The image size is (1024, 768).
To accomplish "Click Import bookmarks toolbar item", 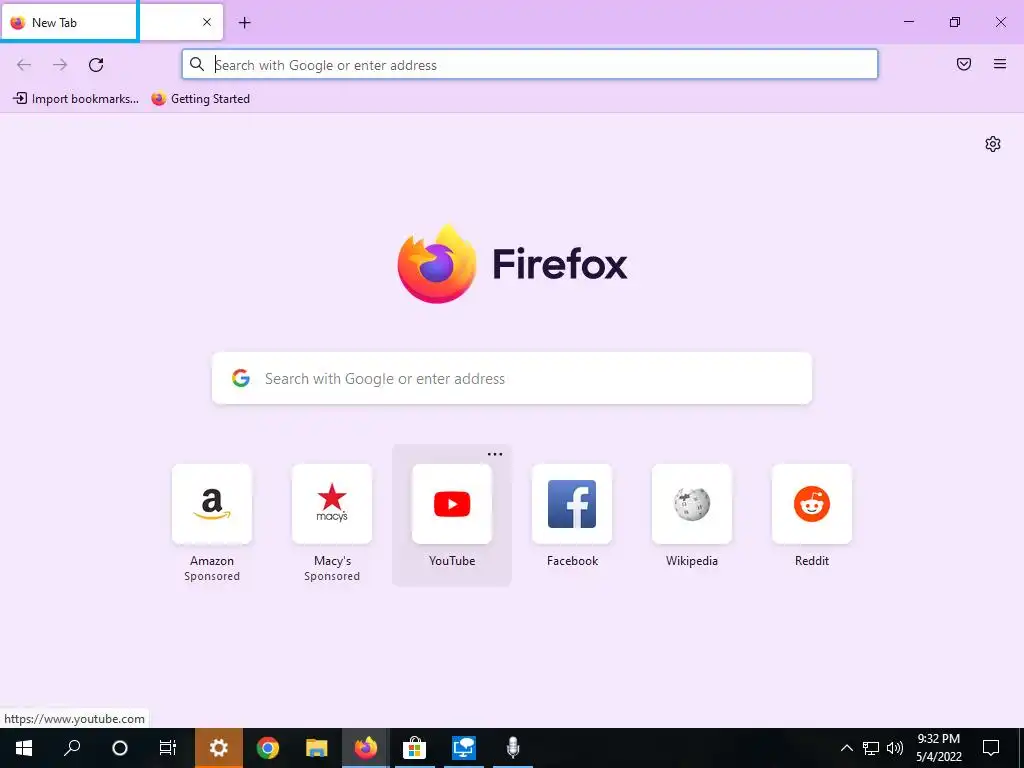I will (76, 99).
